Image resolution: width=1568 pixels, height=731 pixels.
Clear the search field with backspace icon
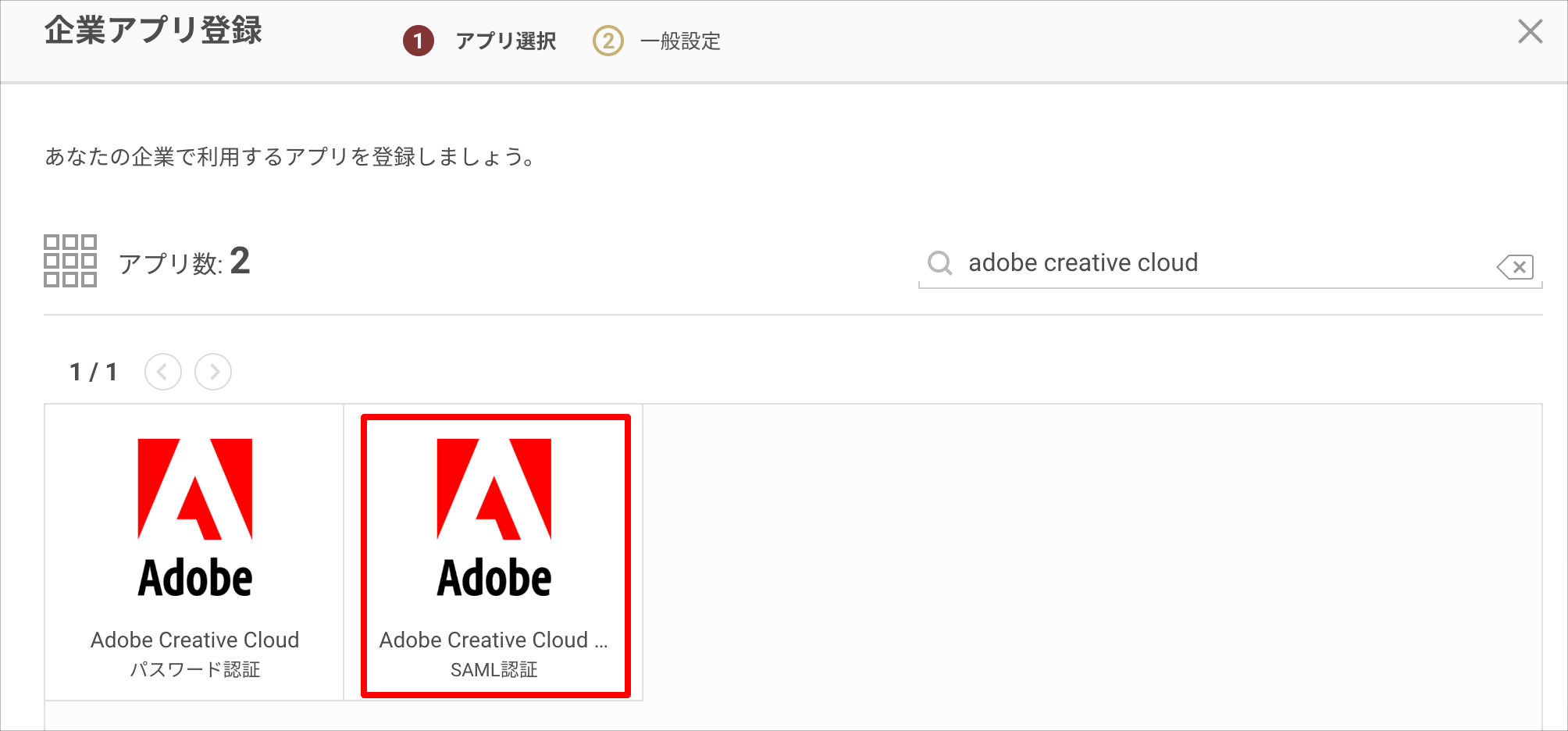tap(1515, 267)
